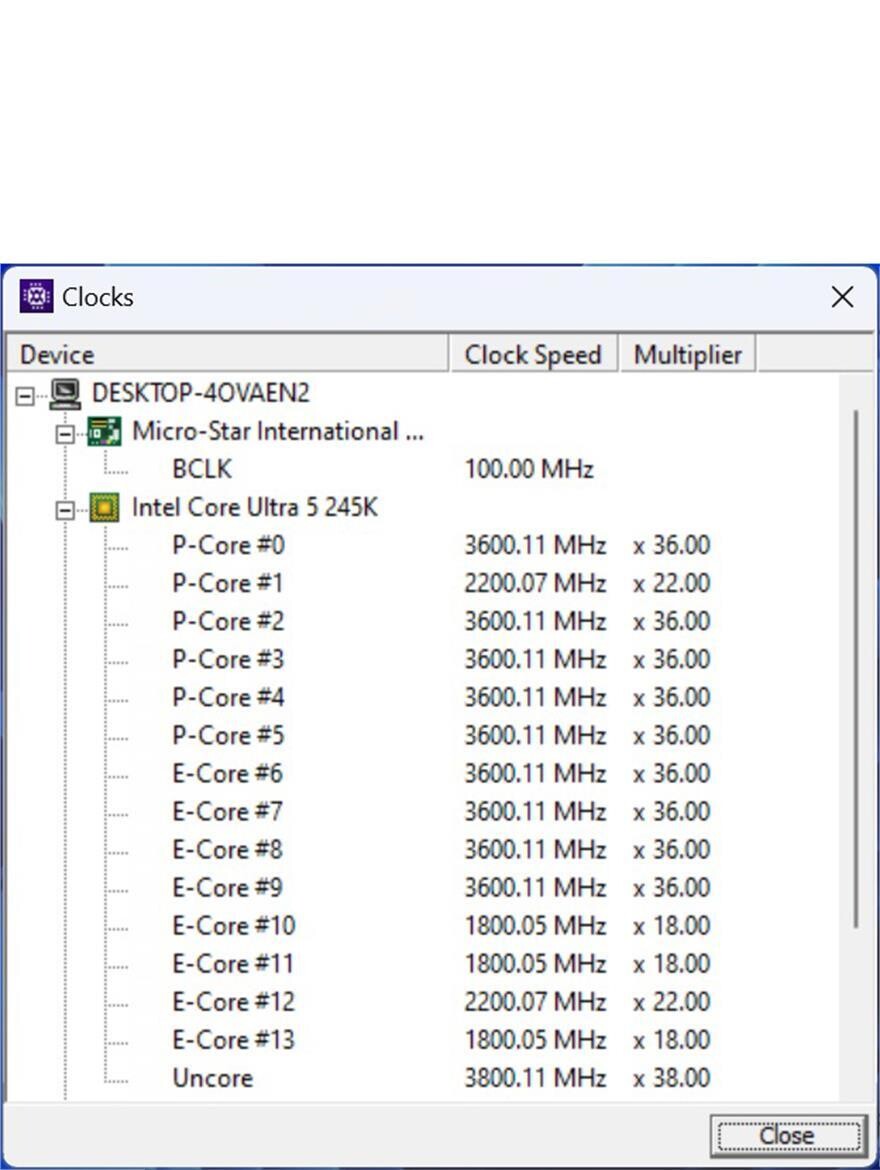The height and width of the screenshot is (1170, 880).
Task: Click the Multiplier column header
Action: pos(687,354)
